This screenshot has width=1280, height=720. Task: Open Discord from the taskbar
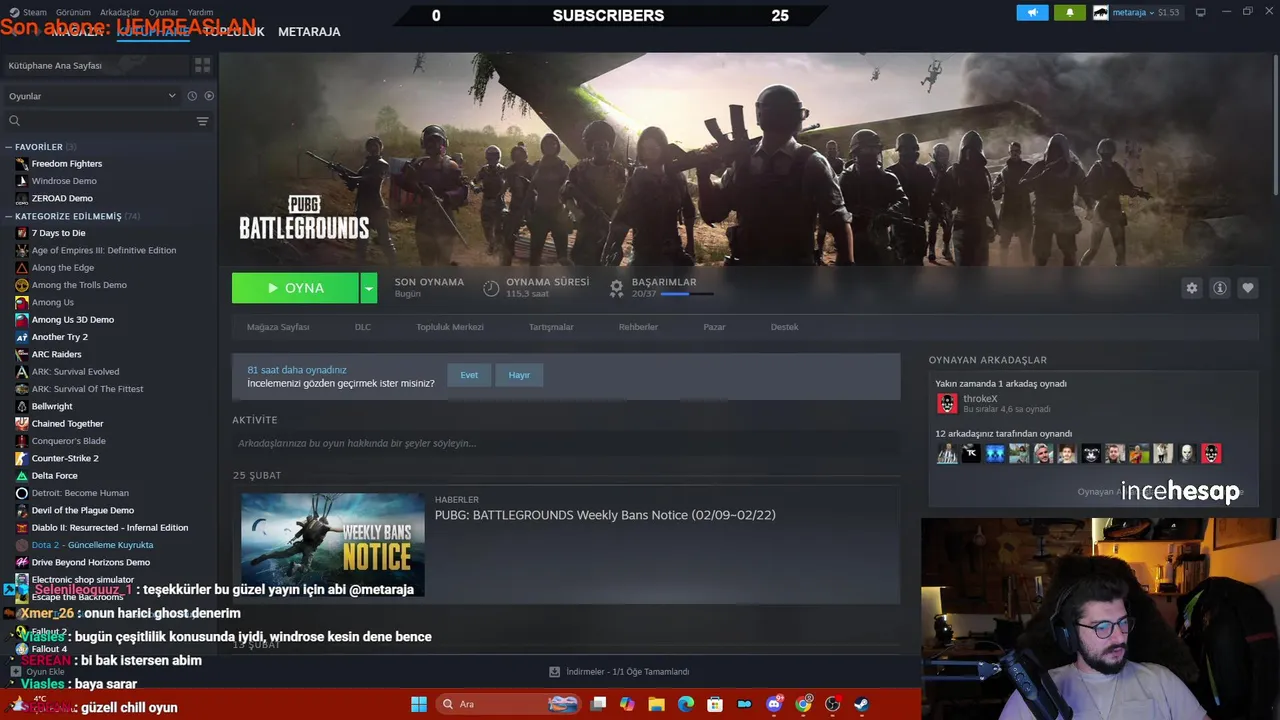point(774,704)
